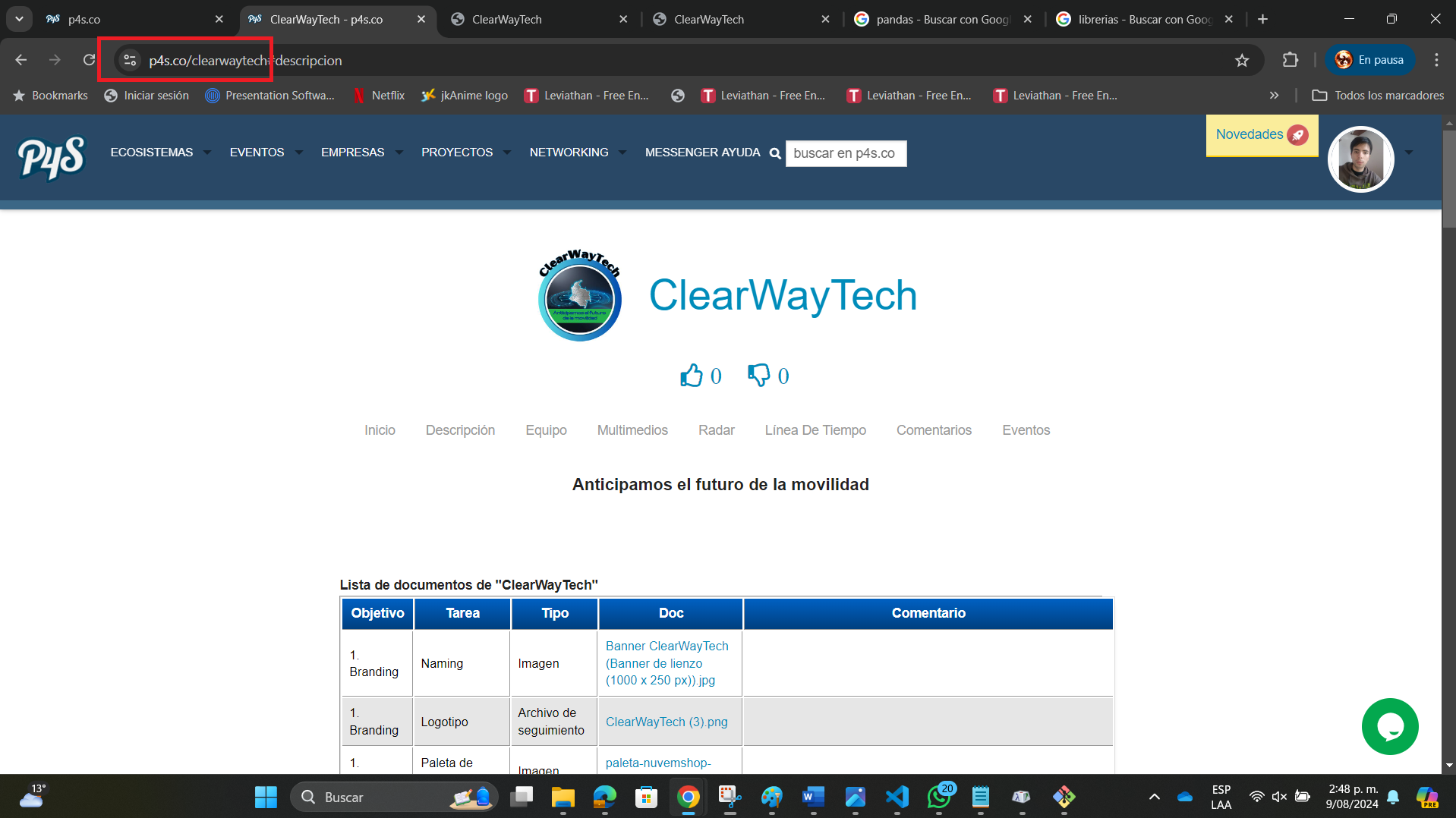Screen dimensions: 1456x818
Task: Go forward to the next page
Action: [55, 60]
